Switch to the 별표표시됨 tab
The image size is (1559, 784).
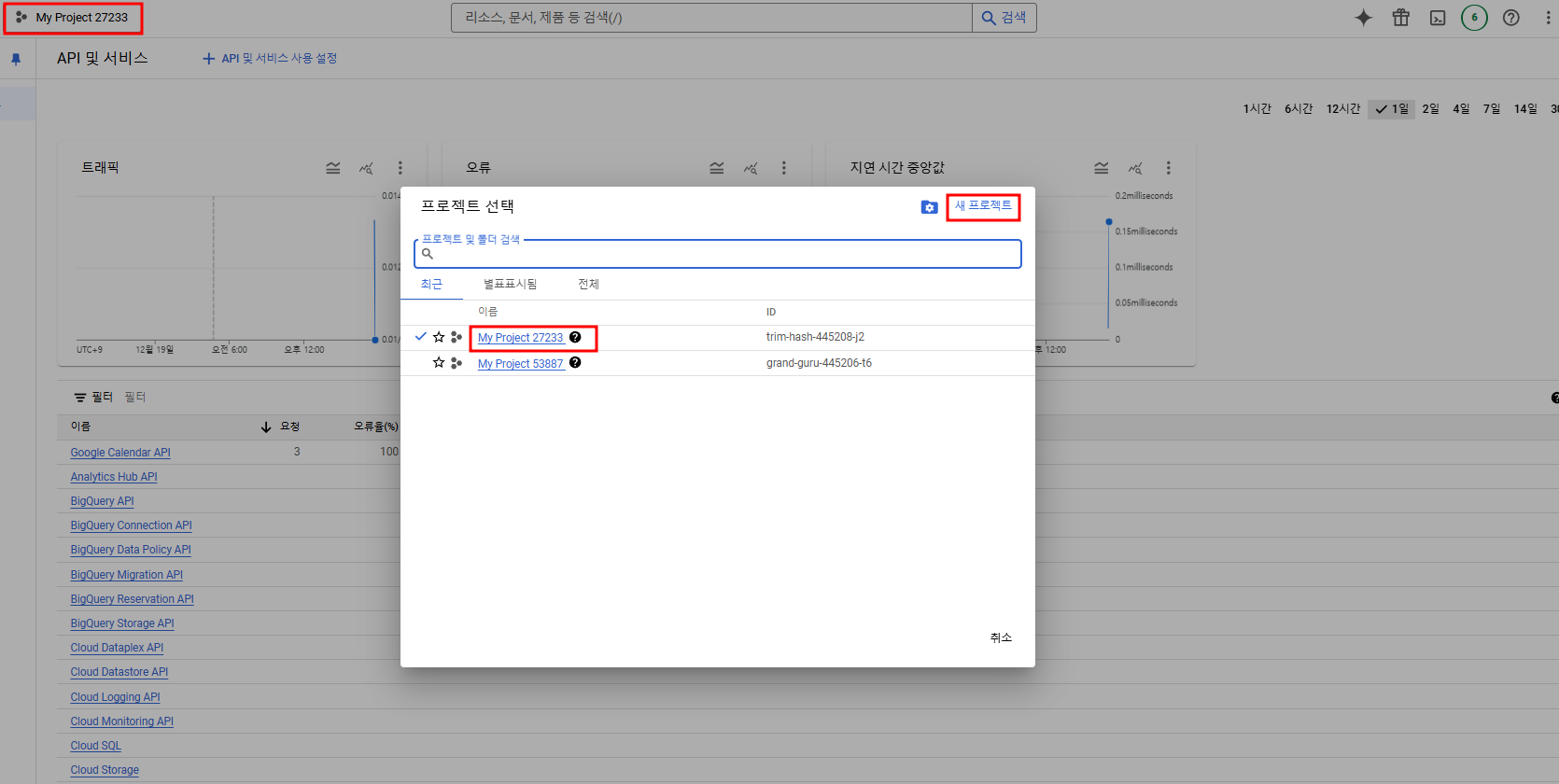(x=510, y=285)
